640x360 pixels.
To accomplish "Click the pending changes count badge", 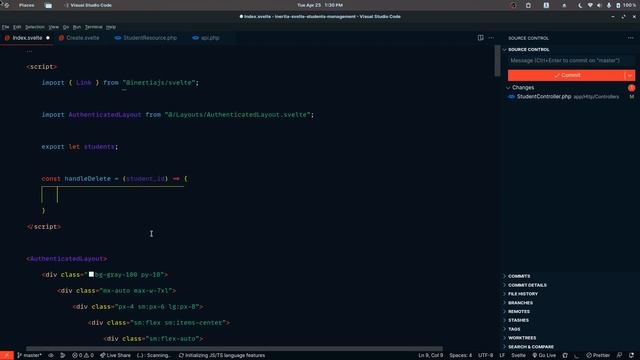I will (x=631, y=88).
